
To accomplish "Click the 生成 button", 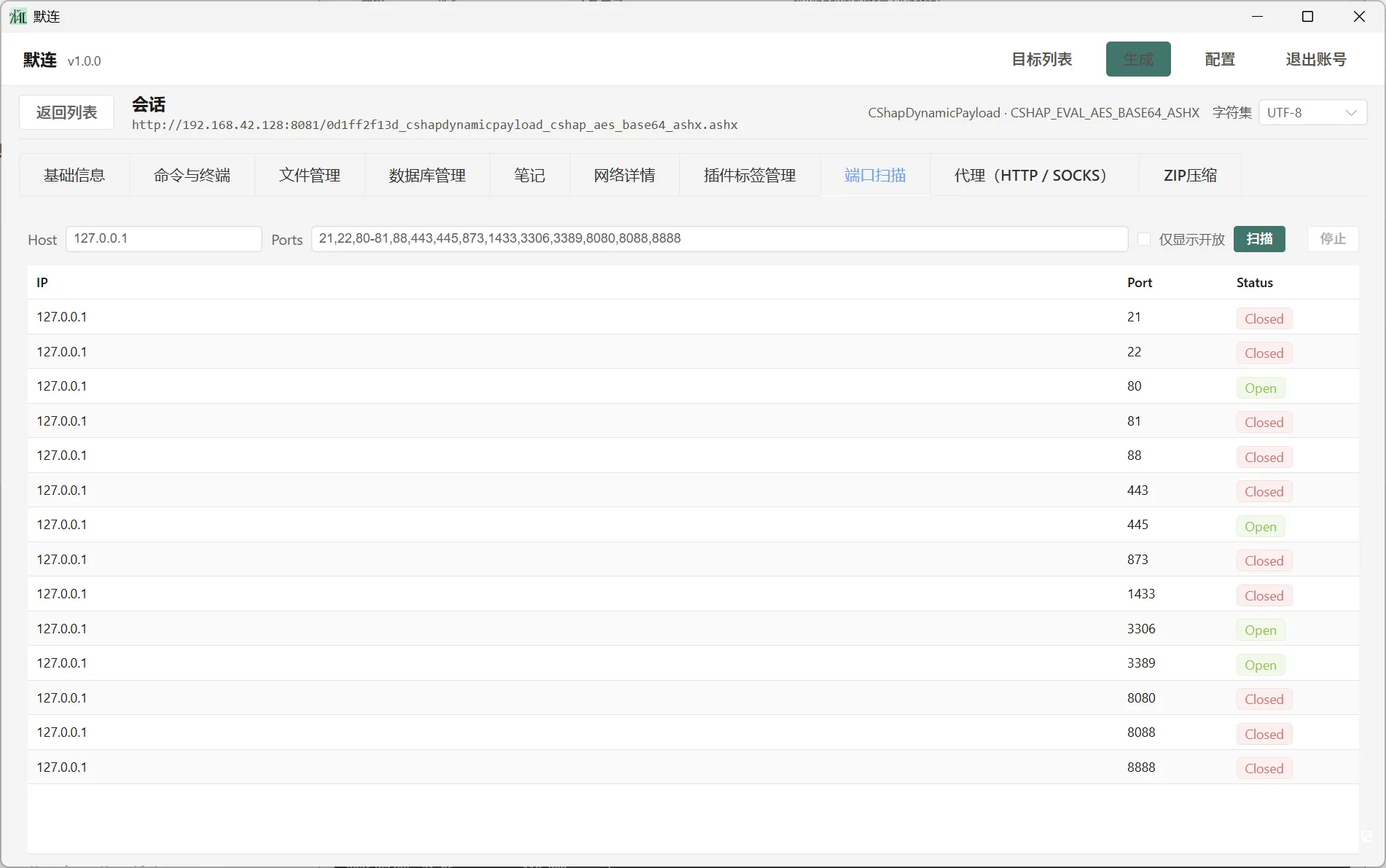I will pos(1138,59).
